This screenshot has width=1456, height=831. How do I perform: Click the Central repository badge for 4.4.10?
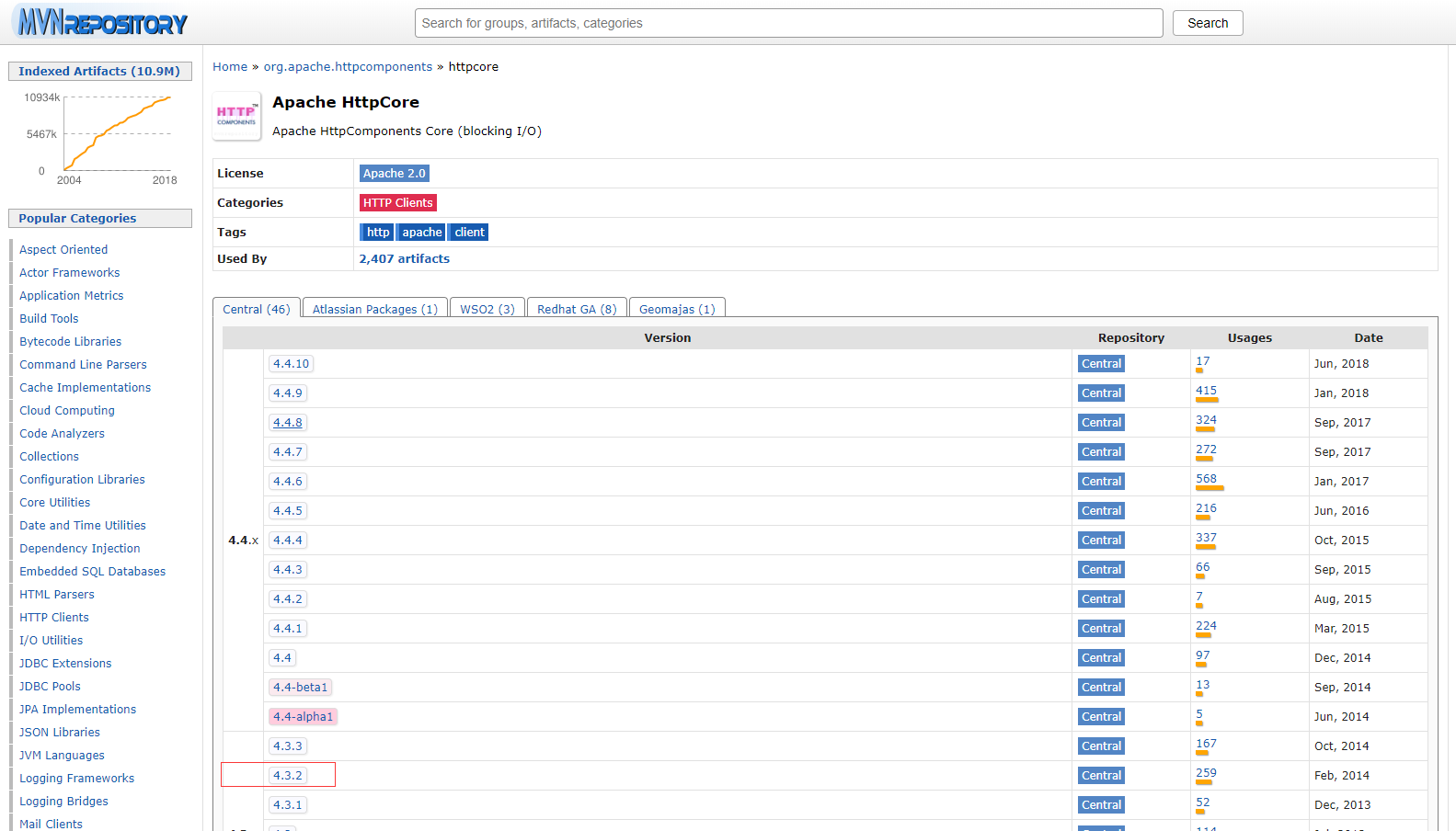click(x=1101, y=364)
